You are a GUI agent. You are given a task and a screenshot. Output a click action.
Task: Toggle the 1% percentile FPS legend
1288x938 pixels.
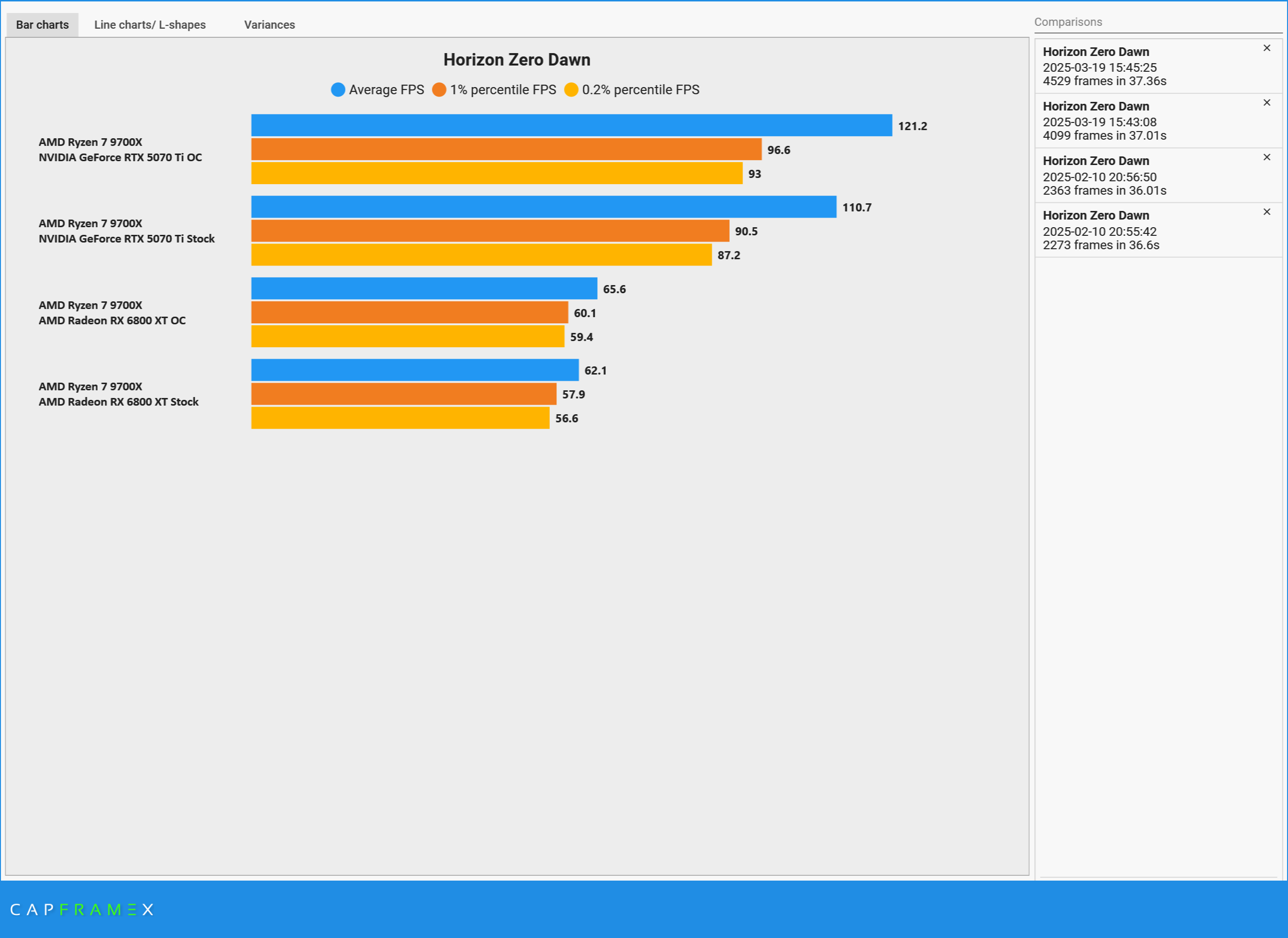coord(439,90)
